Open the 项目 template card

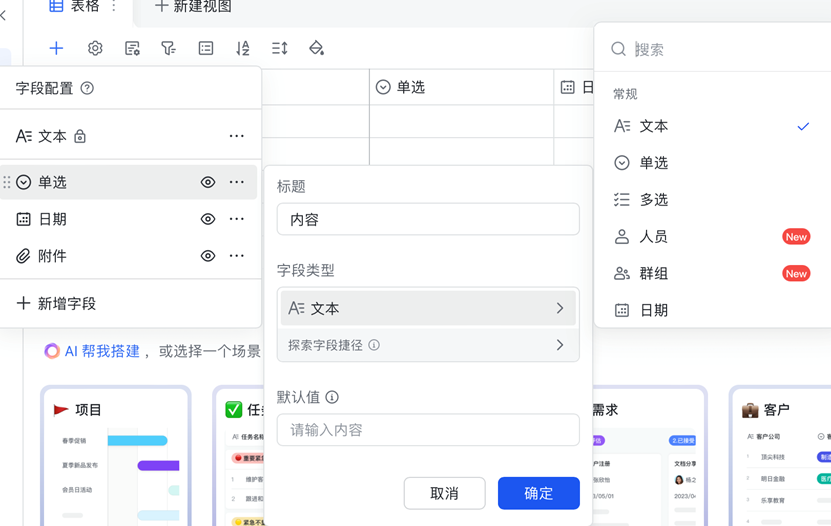[116, 457]
